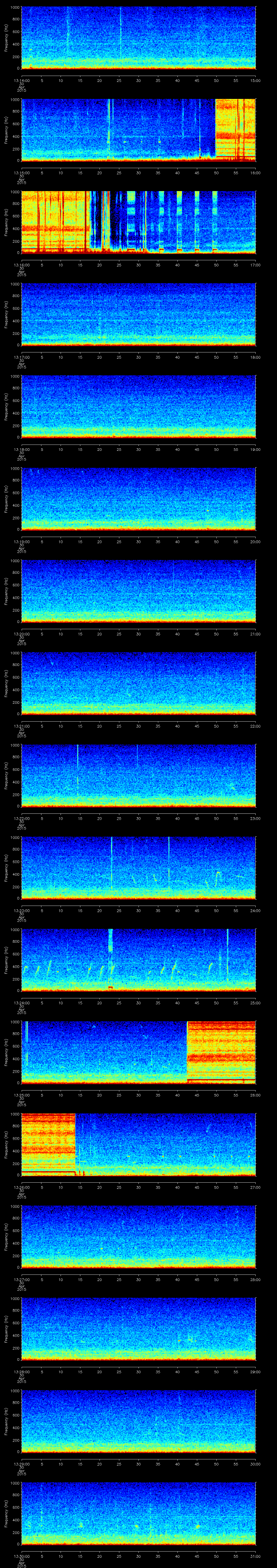Image resolution: width=277 pixels, height=1568 pixels.
Task: Click the '21:00' end time label
Action: click(x=256, y=634)
